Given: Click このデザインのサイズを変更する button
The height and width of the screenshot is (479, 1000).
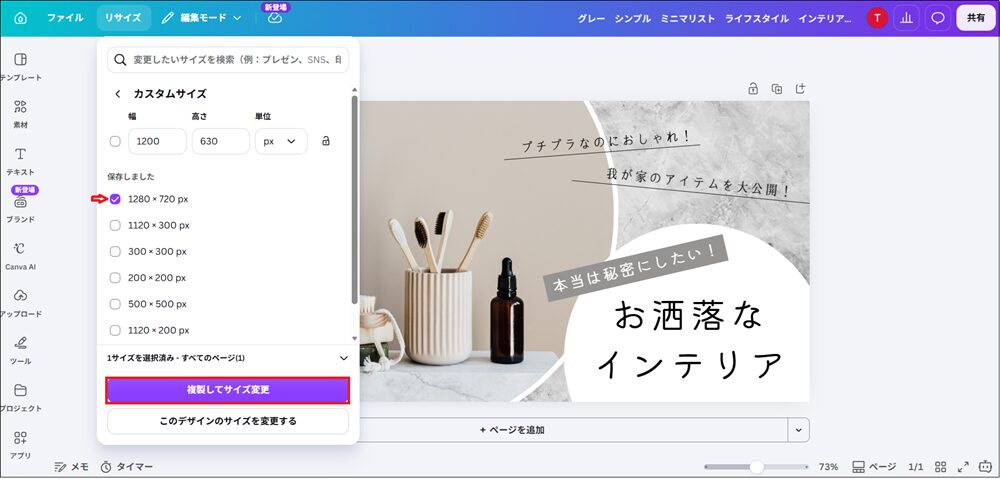Looking at the screenshot, I should (228, 421).
